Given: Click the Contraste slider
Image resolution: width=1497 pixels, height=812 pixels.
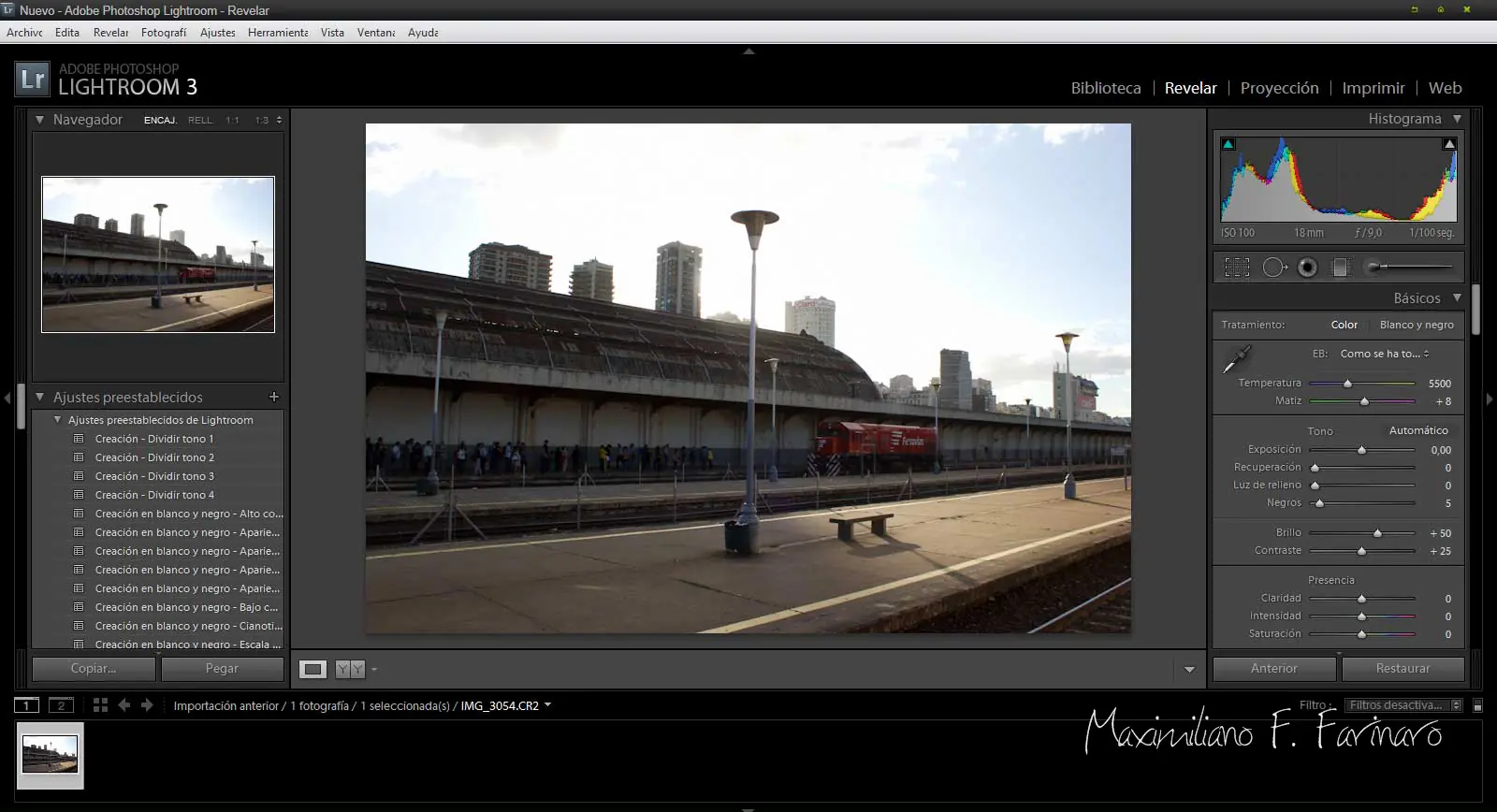Looking at the screenshot, I should pyautogui.click(x=1362, y=551).
